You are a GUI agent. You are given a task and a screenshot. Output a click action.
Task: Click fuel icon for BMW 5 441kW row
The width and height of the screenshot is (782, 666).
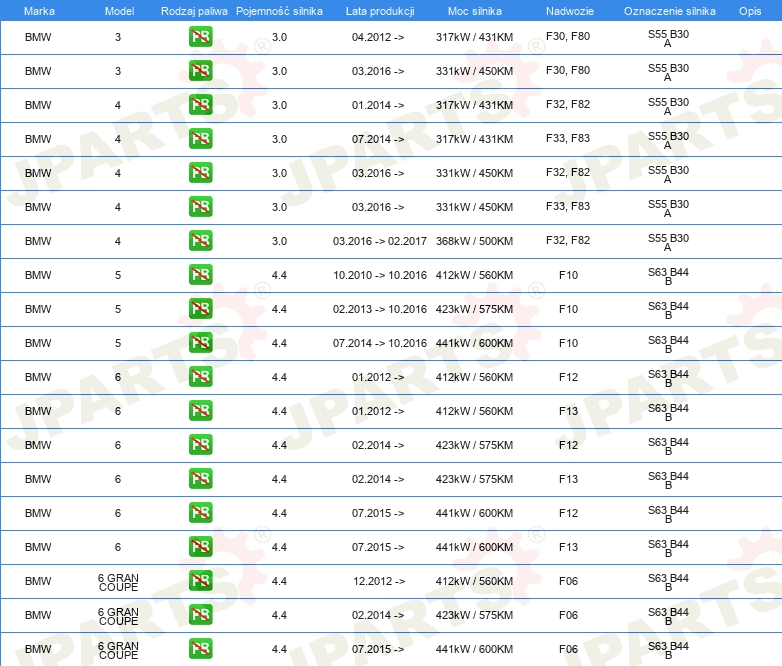tap(200, 343)
